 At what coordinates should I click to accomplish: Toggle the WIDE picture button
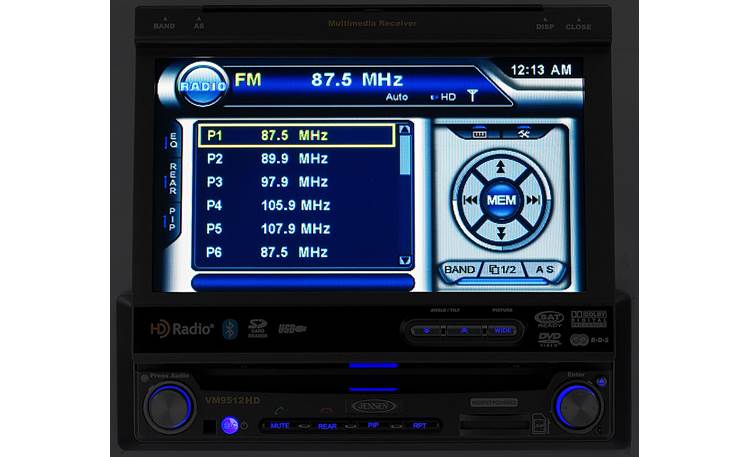point(500,330)
